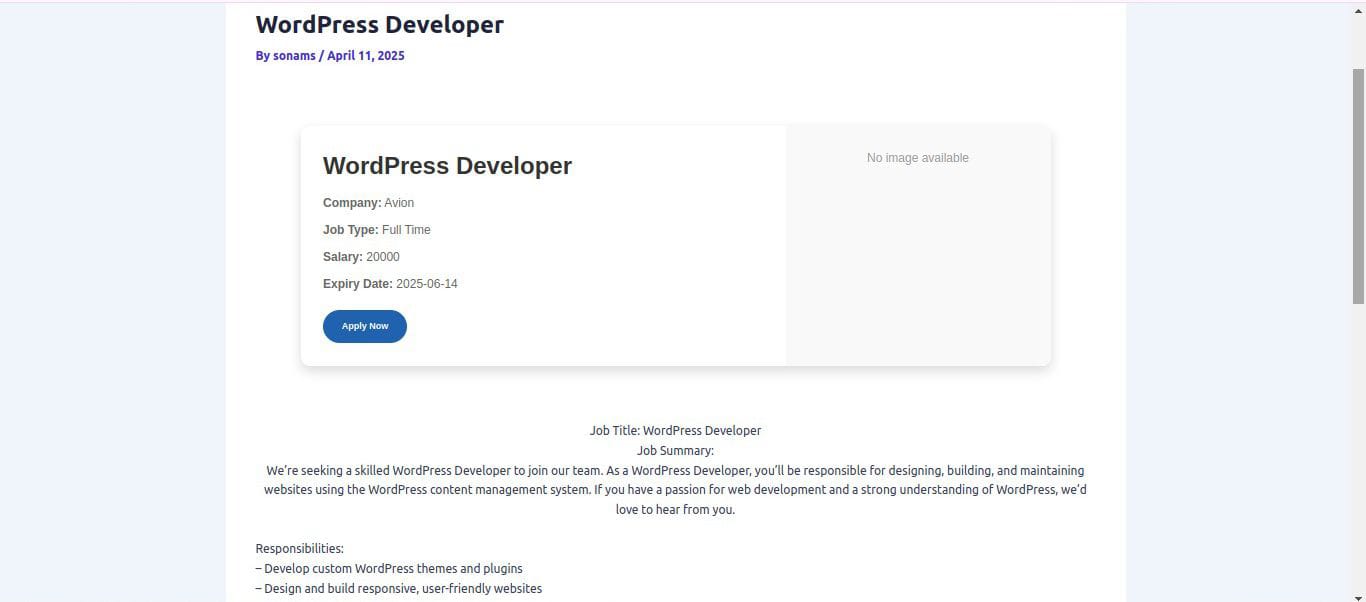The width and height of the screenshot is (1366, 602).
Task: Select the job description paragraph
Action: (675, 489)
